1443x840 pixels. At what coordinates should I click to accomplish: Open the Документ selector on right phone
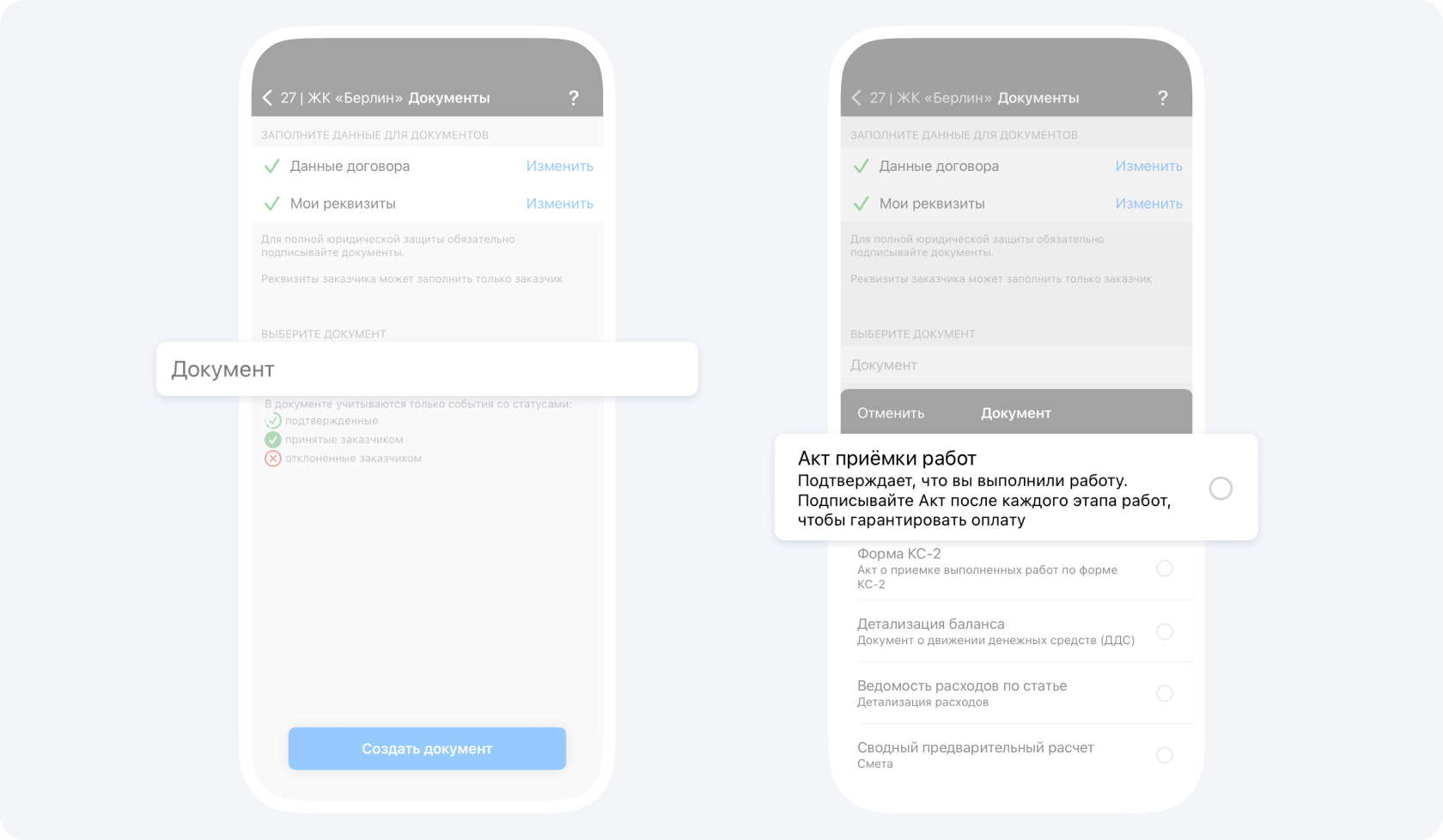click(1016, 365)
